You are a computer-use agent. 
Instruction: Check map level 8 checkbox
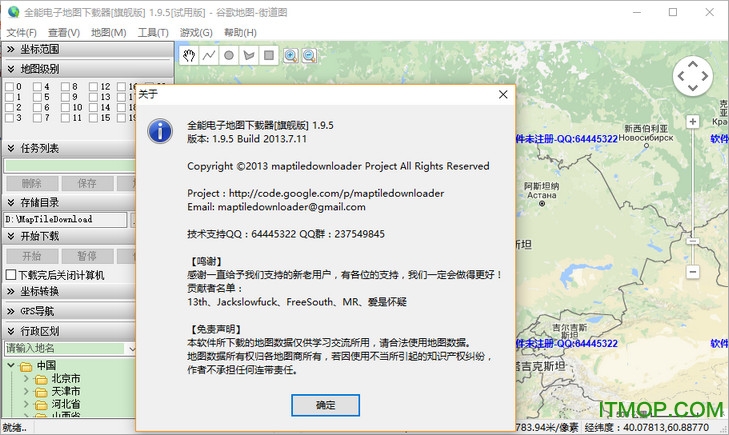pyautogui.click(x=66, y=86)
